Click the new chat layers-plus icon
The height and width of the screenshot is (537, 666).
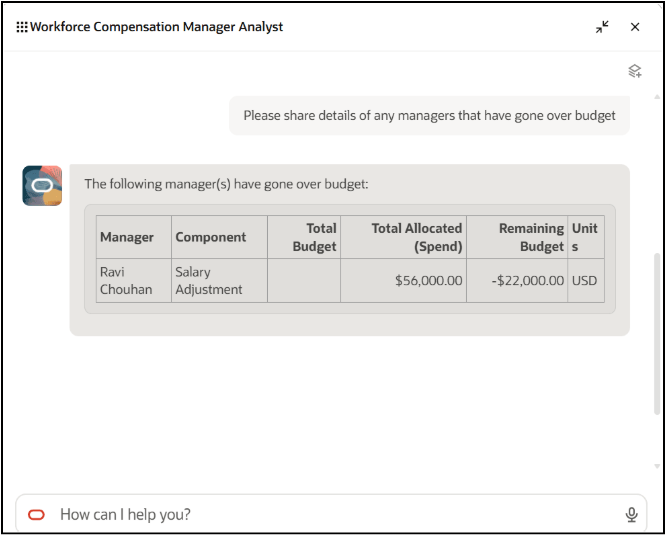point(635,71)
